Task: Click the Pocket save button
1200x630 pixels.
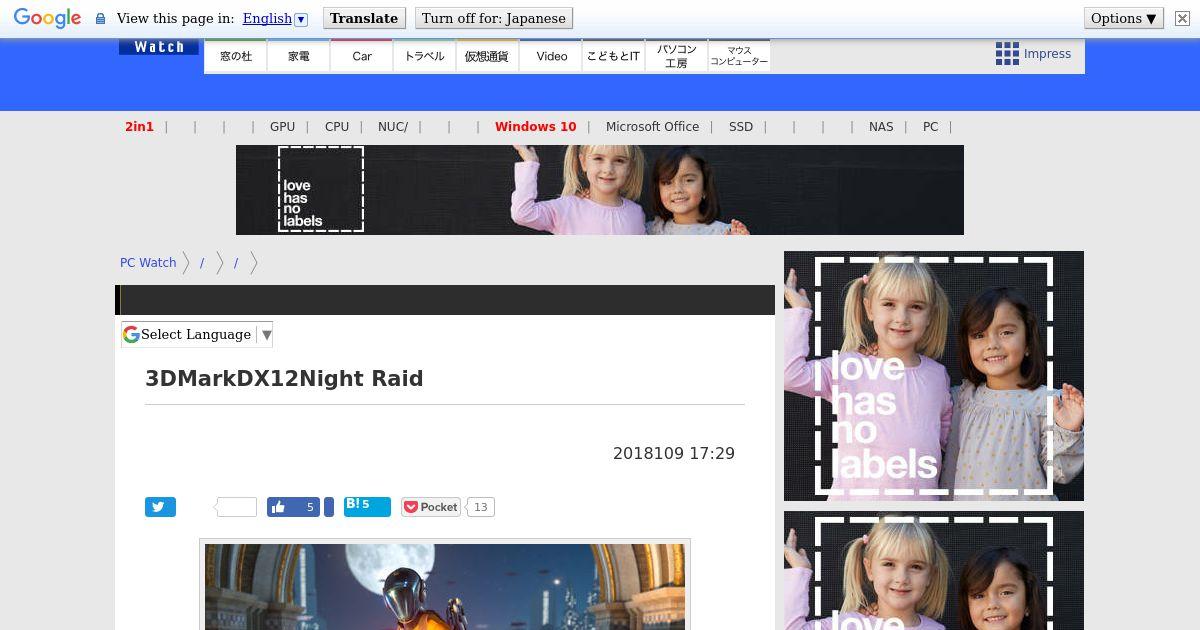Action: (431, 507)
